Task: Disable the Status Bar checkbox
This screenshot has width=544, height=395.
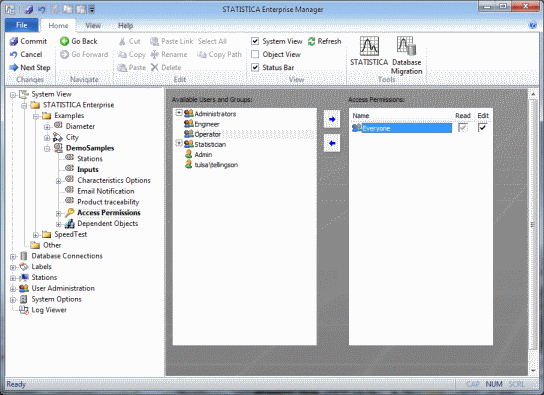Action: point(255,67)
